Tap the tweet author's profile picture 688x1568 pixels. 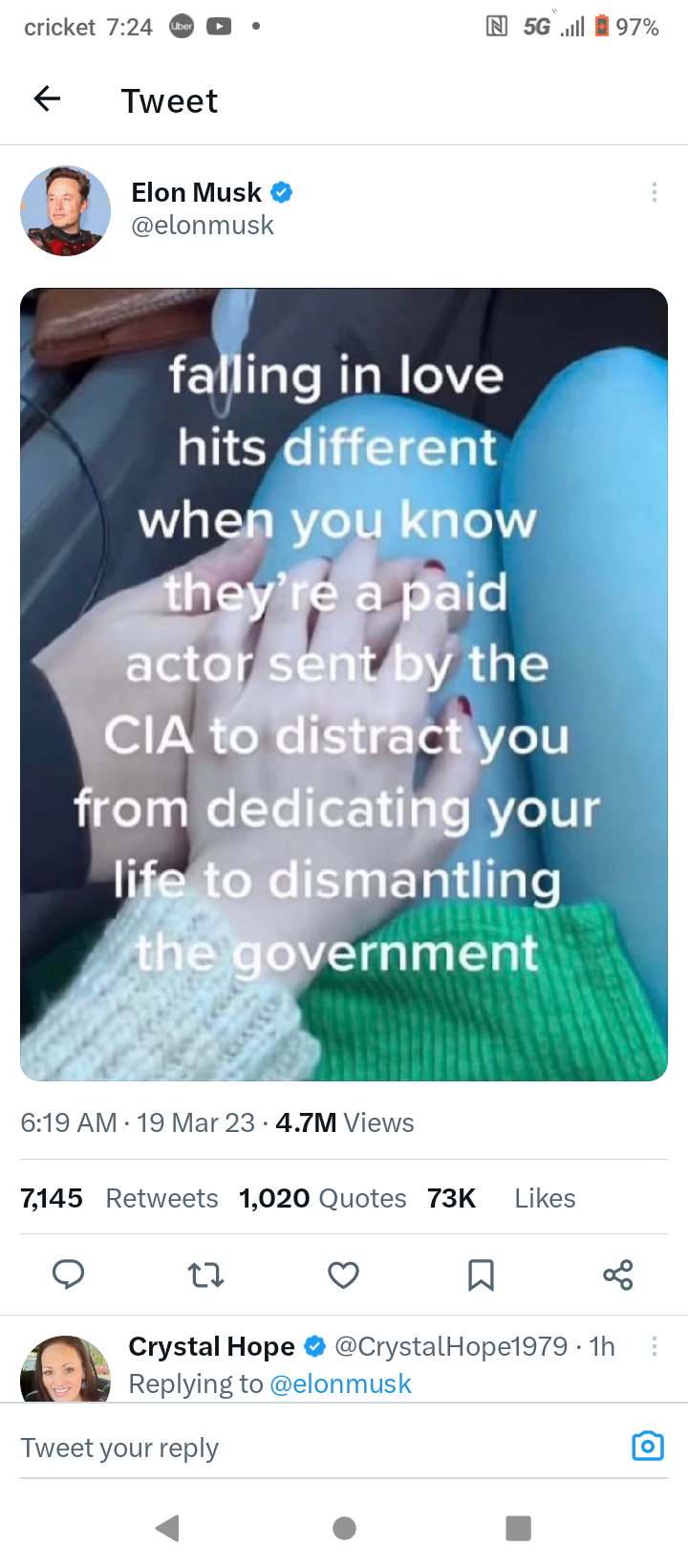66,211
